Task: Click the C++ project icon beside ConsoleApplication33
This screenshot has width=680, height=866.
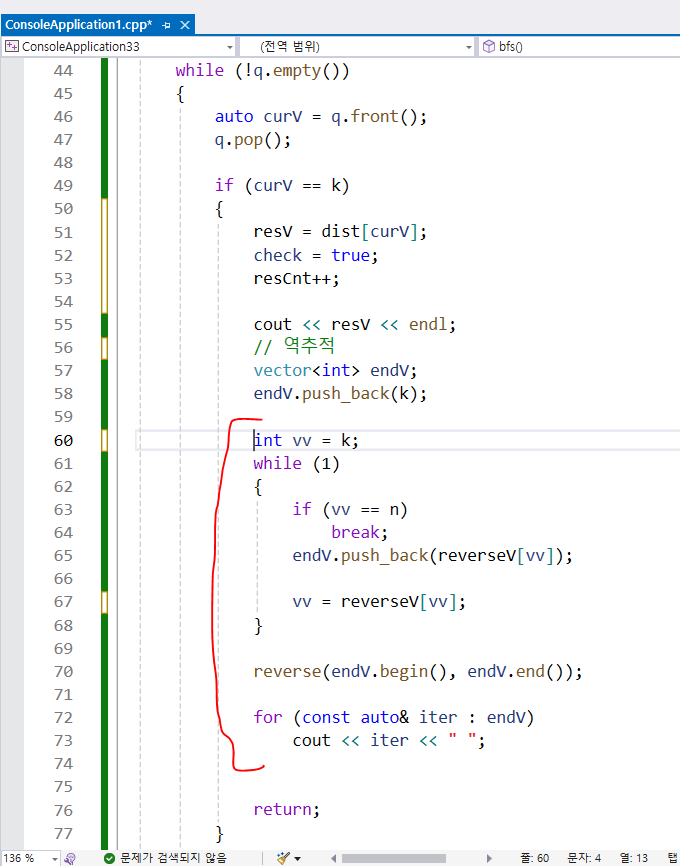Action: [12, 46]
